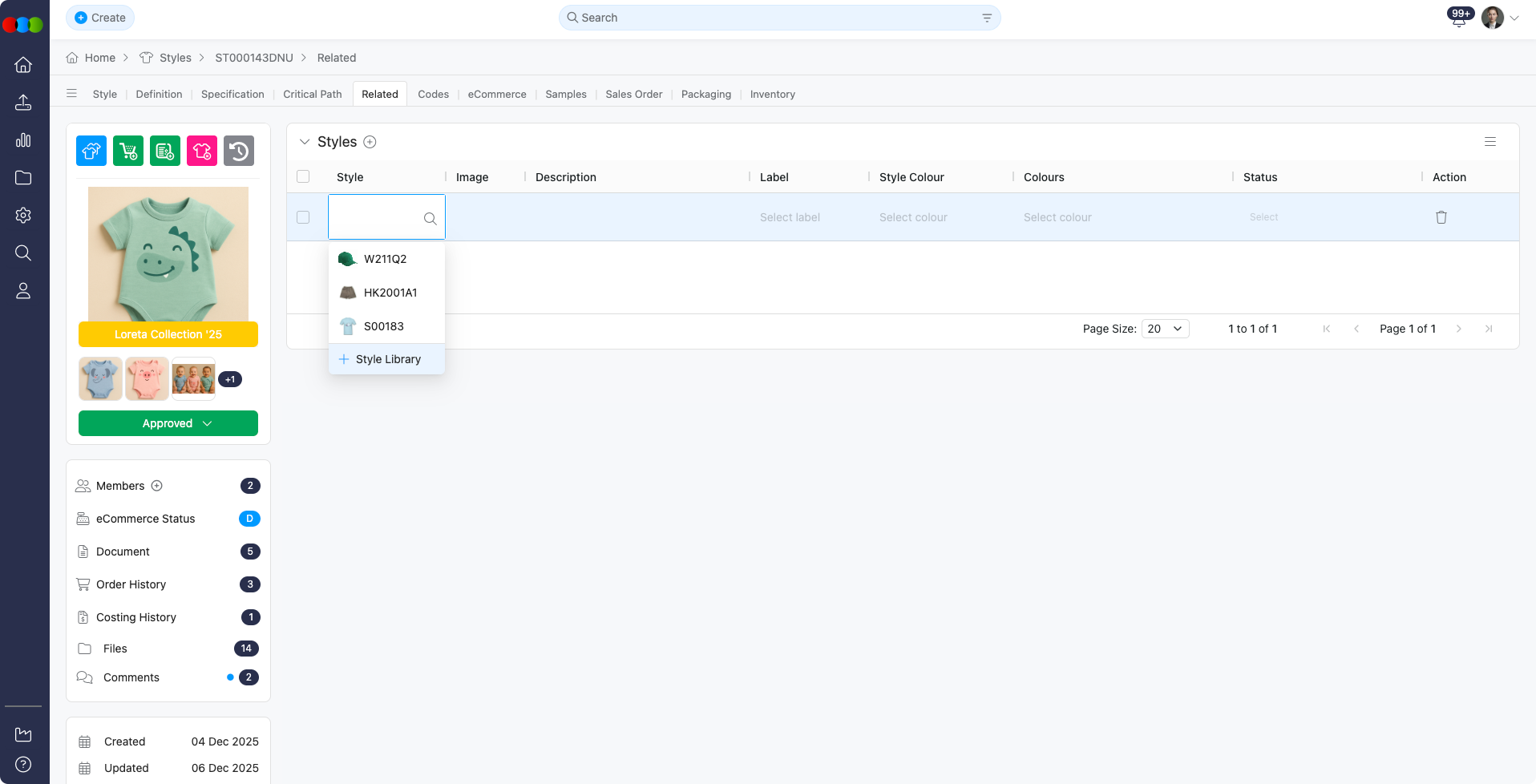1536x784 pixels.
Task: Switch to the Specification tab
Action: pos(232,94)
